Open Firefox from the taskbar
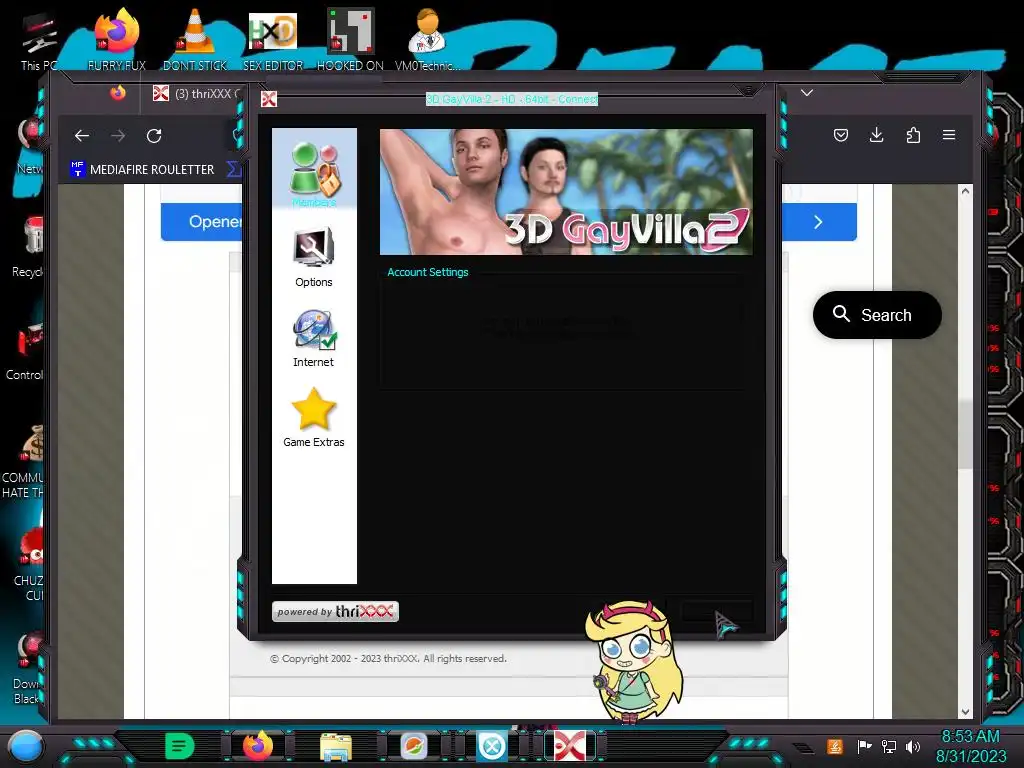Image resolution: width=1024 pixels, height=768 pixels. (257, 746)
